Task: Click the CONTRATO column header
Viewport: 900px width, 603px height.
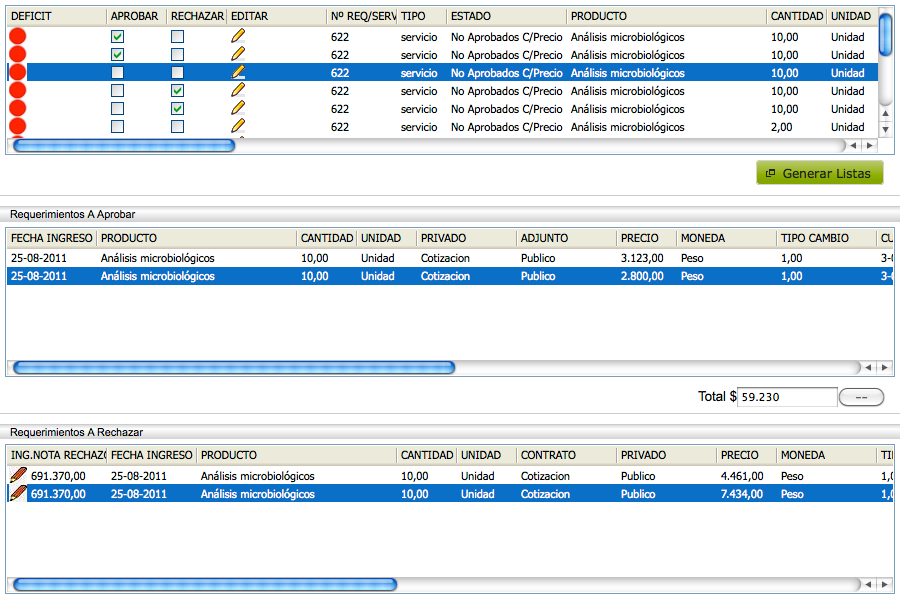Action: click(x=566, y=455)
